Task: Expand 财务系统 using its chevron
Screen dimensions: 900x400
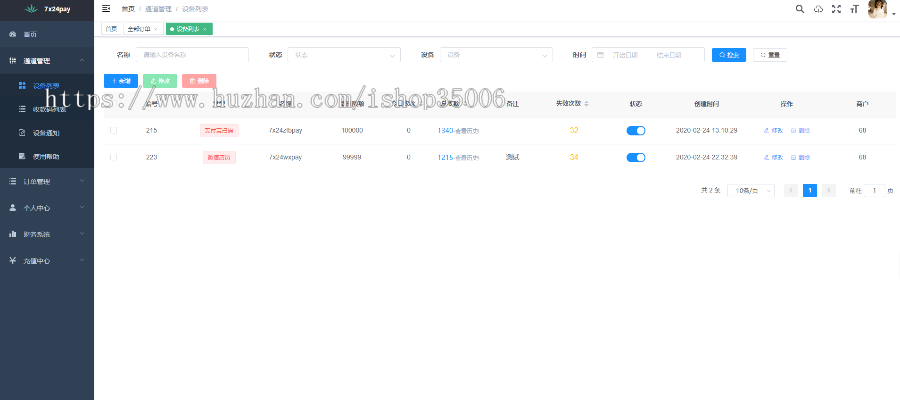Action: click(x=82, y=234)
